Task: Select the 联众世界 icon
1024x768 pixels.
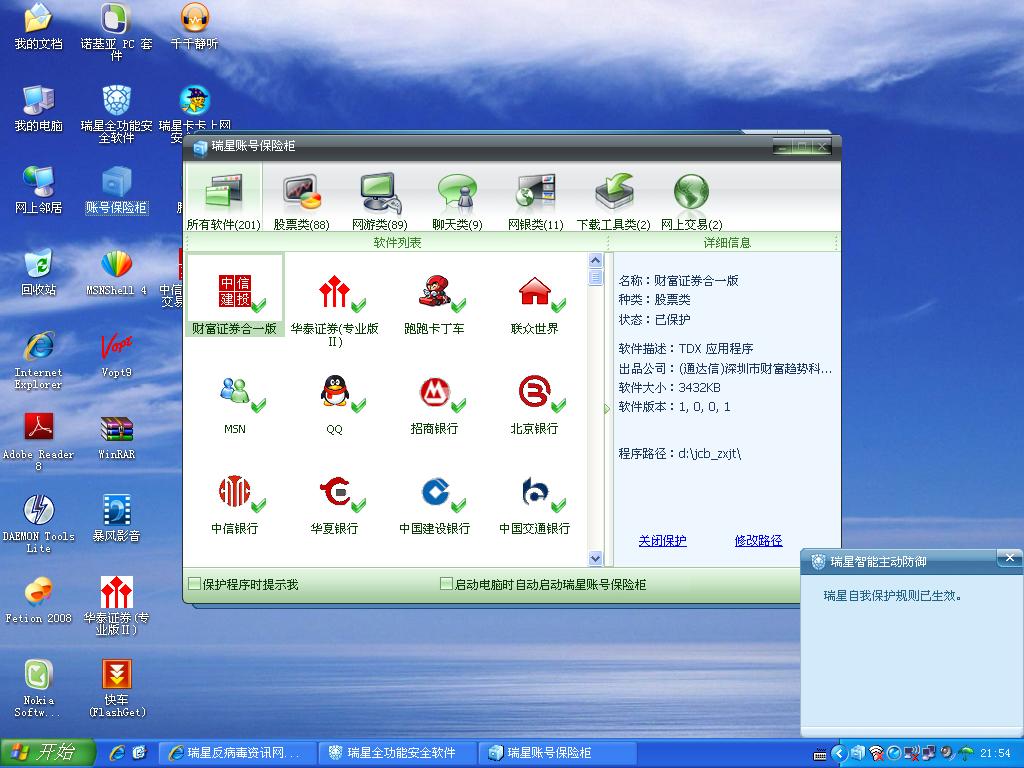Action: coord(534,304)
